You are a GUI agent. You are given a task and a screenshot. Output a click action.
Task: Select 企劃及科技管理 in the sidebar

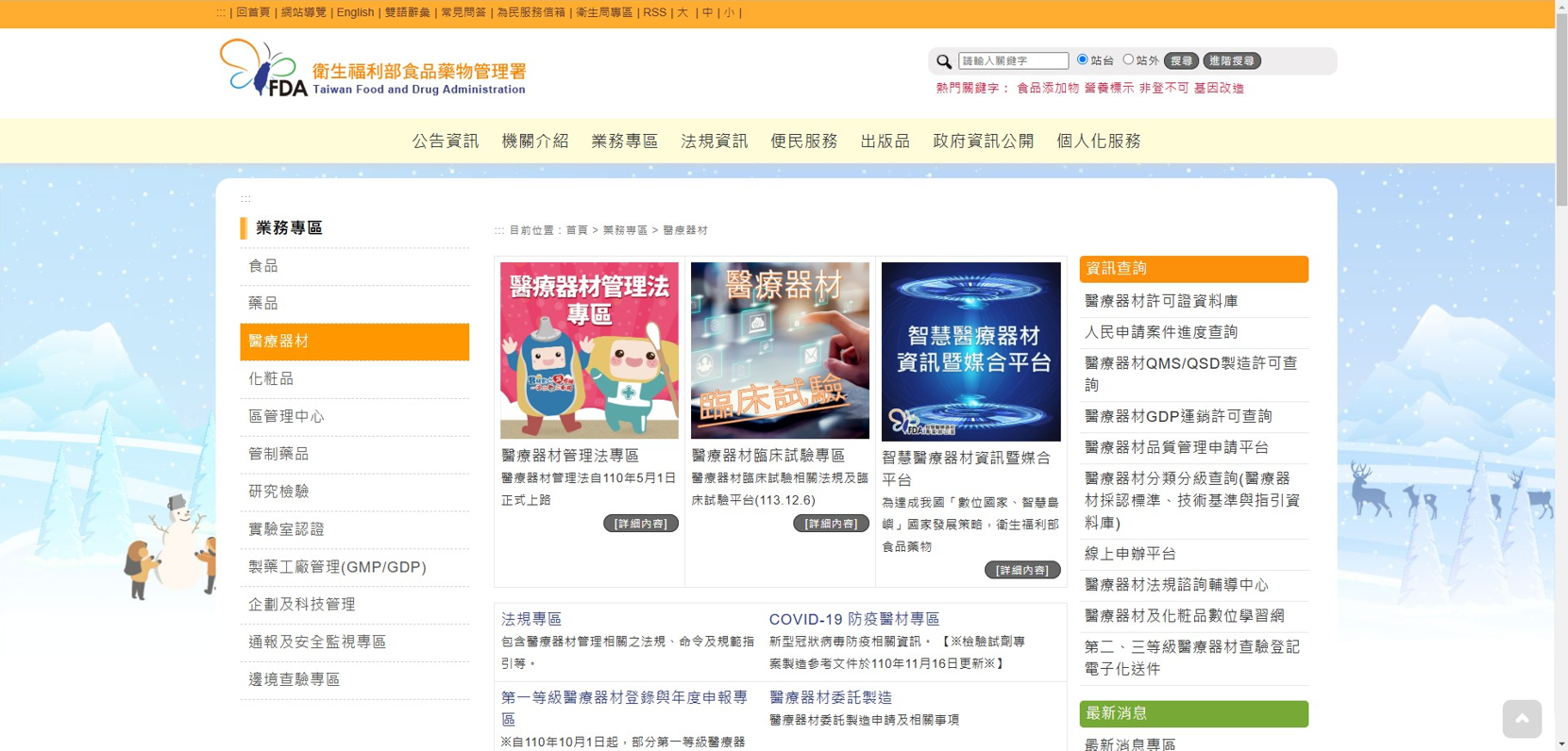click(354, 606)
